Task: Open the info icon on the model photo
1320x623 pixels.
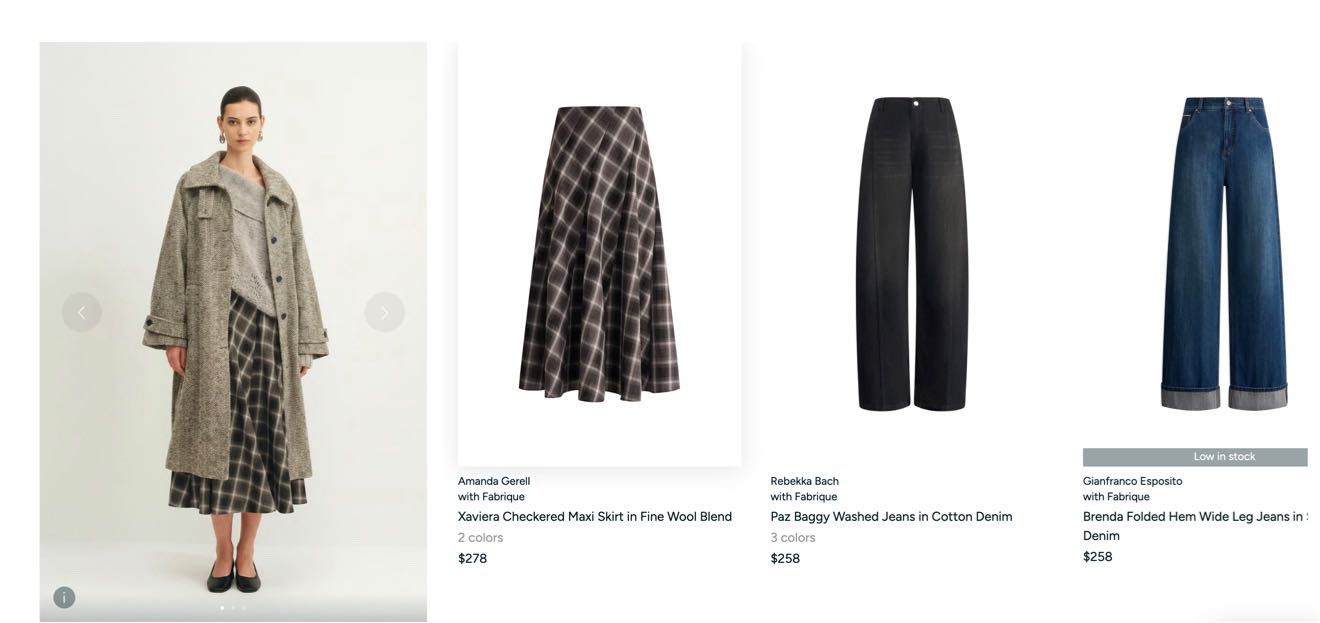Action: 64,598
